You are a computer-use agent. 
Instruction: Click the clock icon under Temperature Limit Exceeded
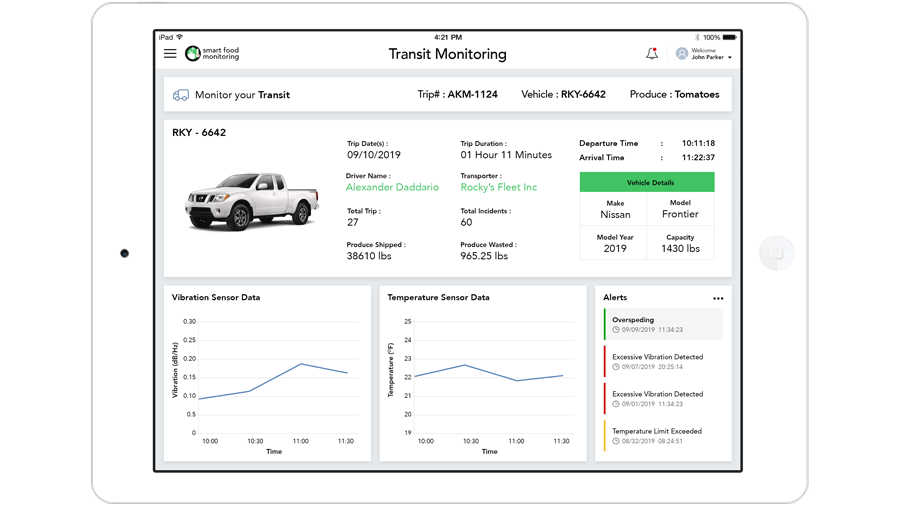(x=616, y=441)
